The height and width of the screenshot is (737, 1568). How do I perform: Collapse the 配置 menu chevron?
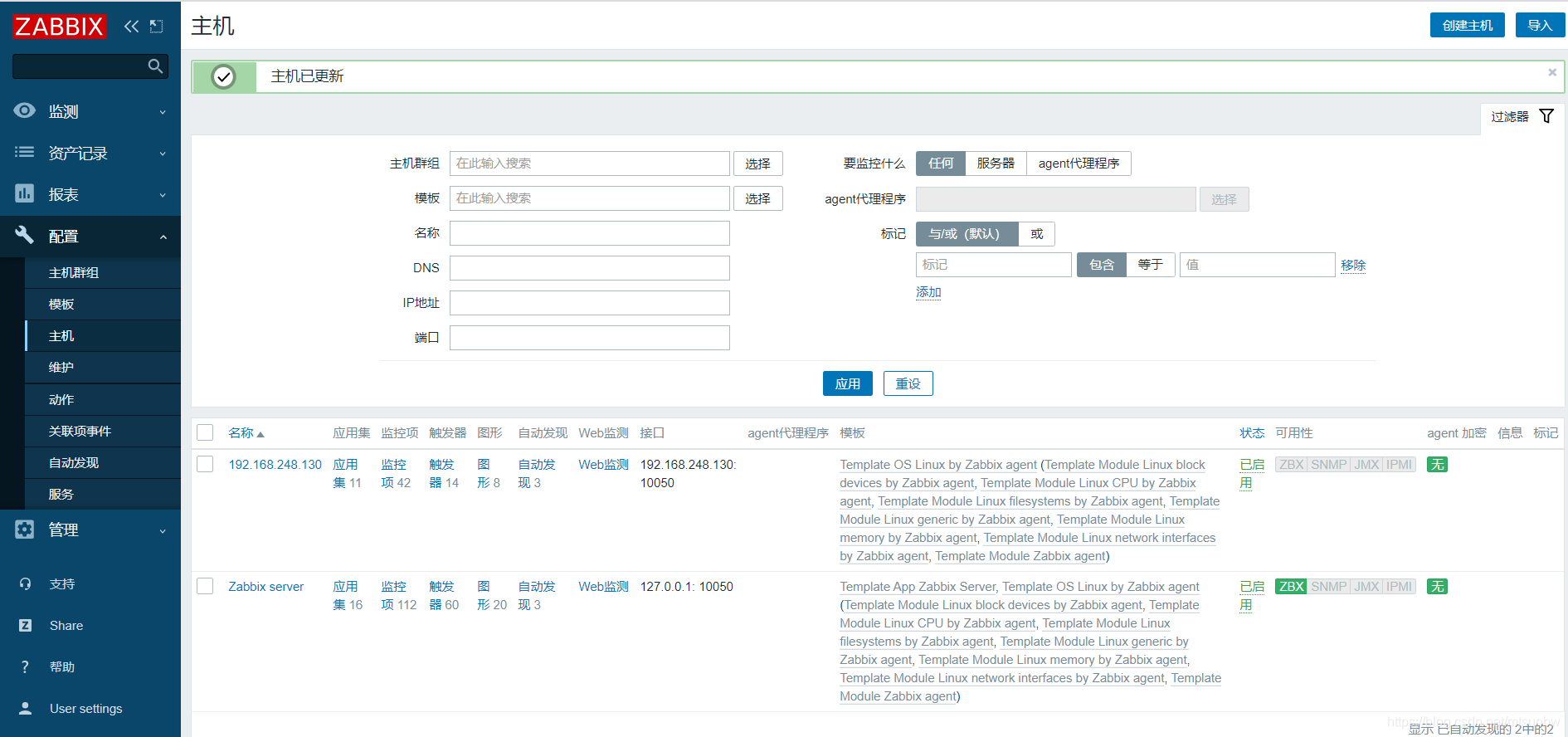pyautogui.click(x=163, y=237)
